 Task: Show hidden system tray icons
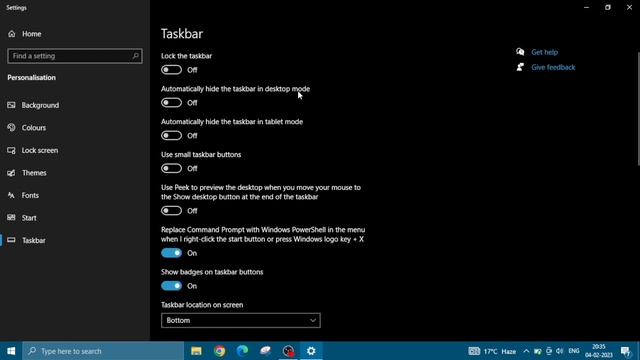pos(526,351)
